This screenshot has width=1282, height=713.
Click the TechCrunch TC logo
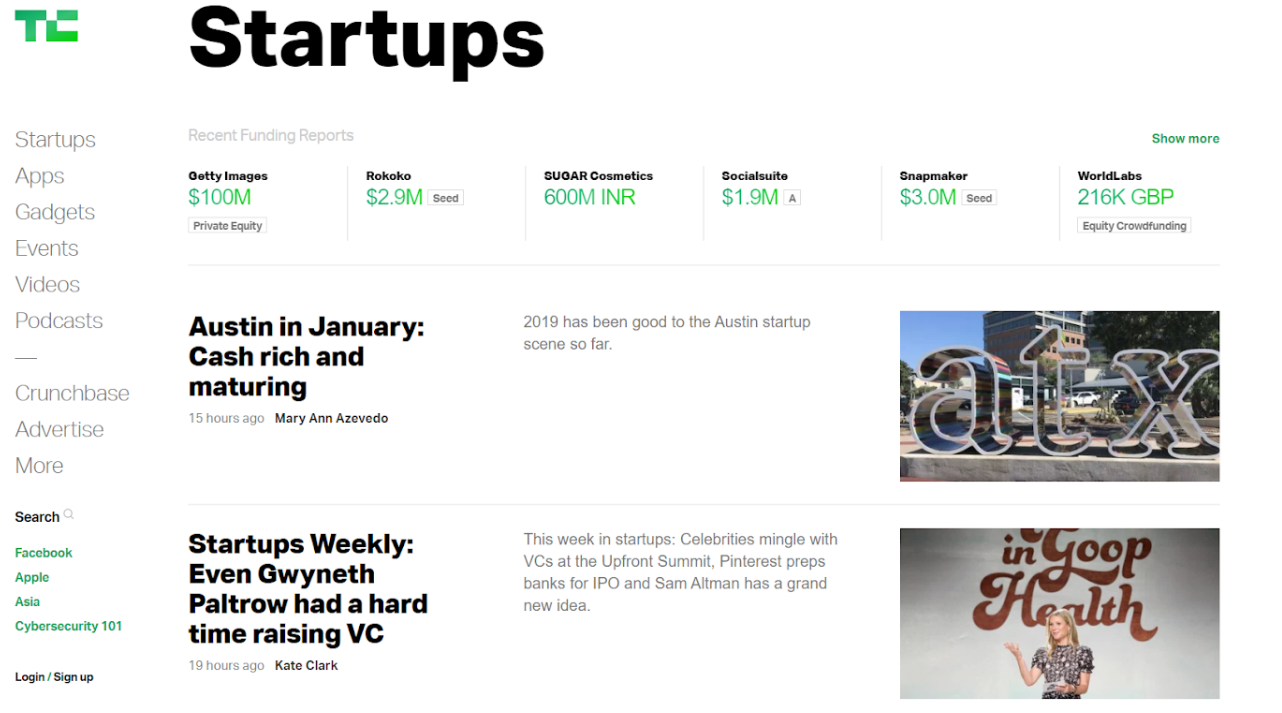tap(46, 26)
